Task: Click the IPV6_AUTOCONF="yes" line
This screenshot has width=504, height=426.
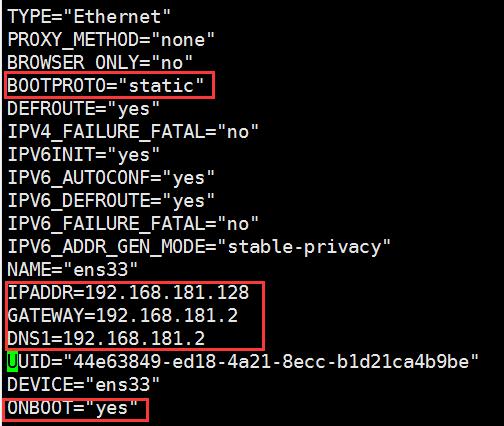Action: pos(111,178)
